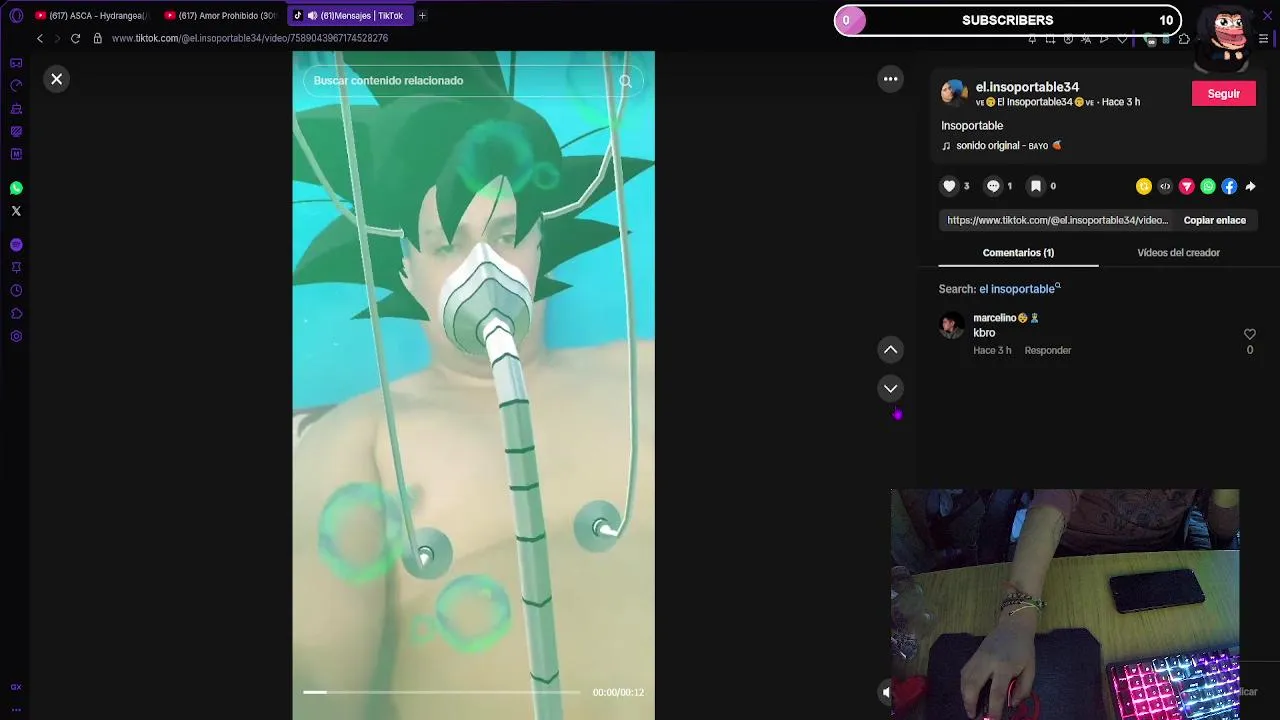Open the sidebar extensions cube icon
Screen dimensions: 1280x720
coord(16,314)
